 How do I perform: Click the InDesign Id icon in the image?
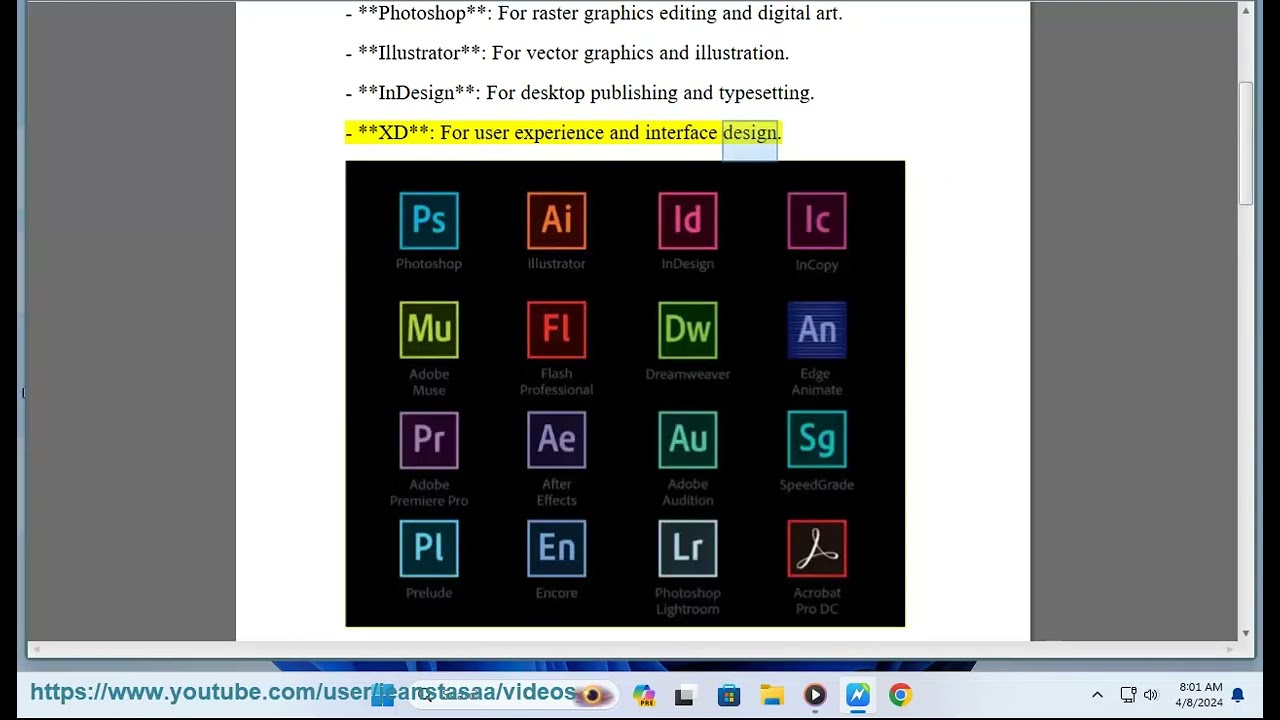(688, 220)
